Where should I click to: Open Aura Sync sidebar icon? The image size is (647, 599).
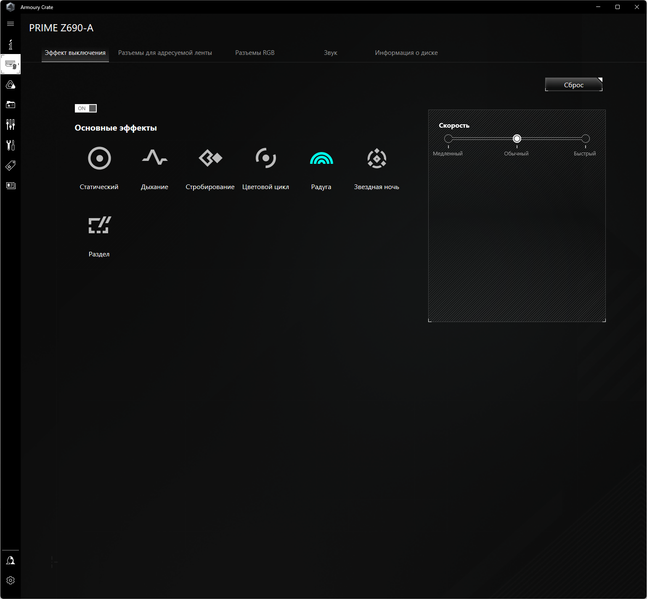tap(10, 85)
